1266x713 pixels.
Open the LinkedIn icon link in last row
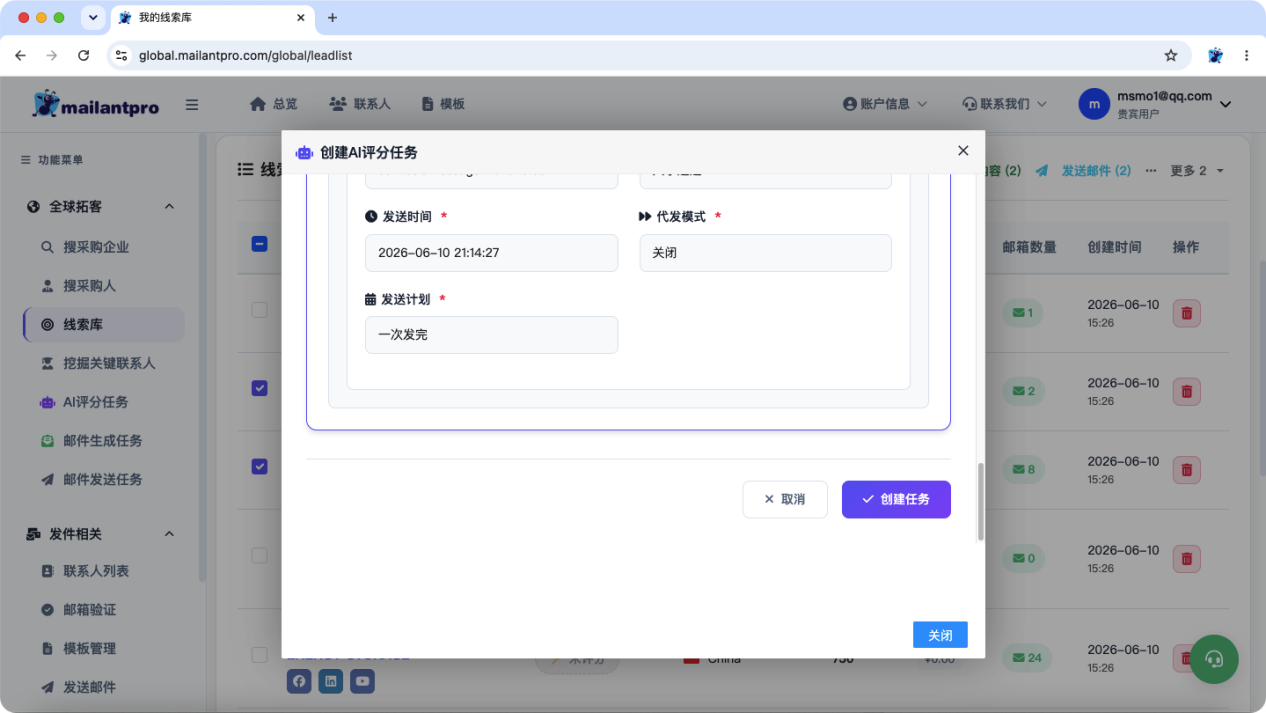click(330, 681)
